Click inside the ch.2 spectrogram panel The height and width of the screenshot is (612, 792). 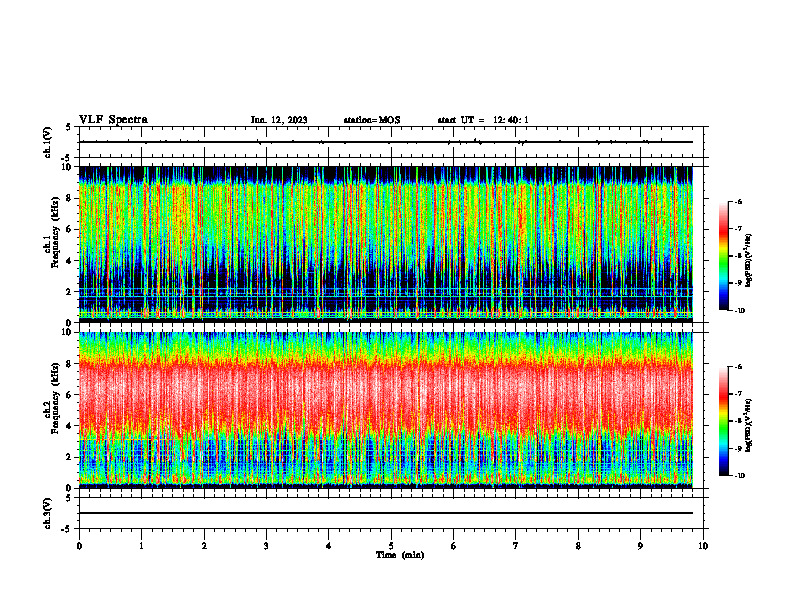386,410
